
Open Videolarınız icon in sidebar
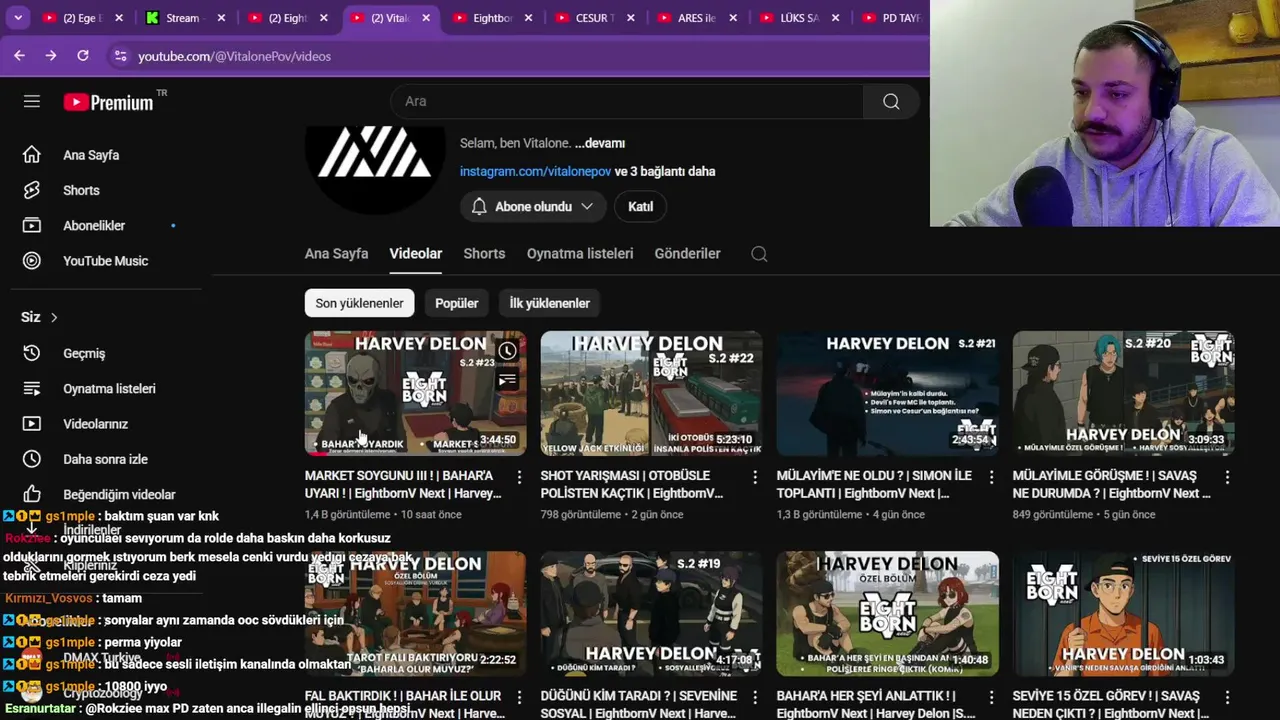click(x=32, y=424)
